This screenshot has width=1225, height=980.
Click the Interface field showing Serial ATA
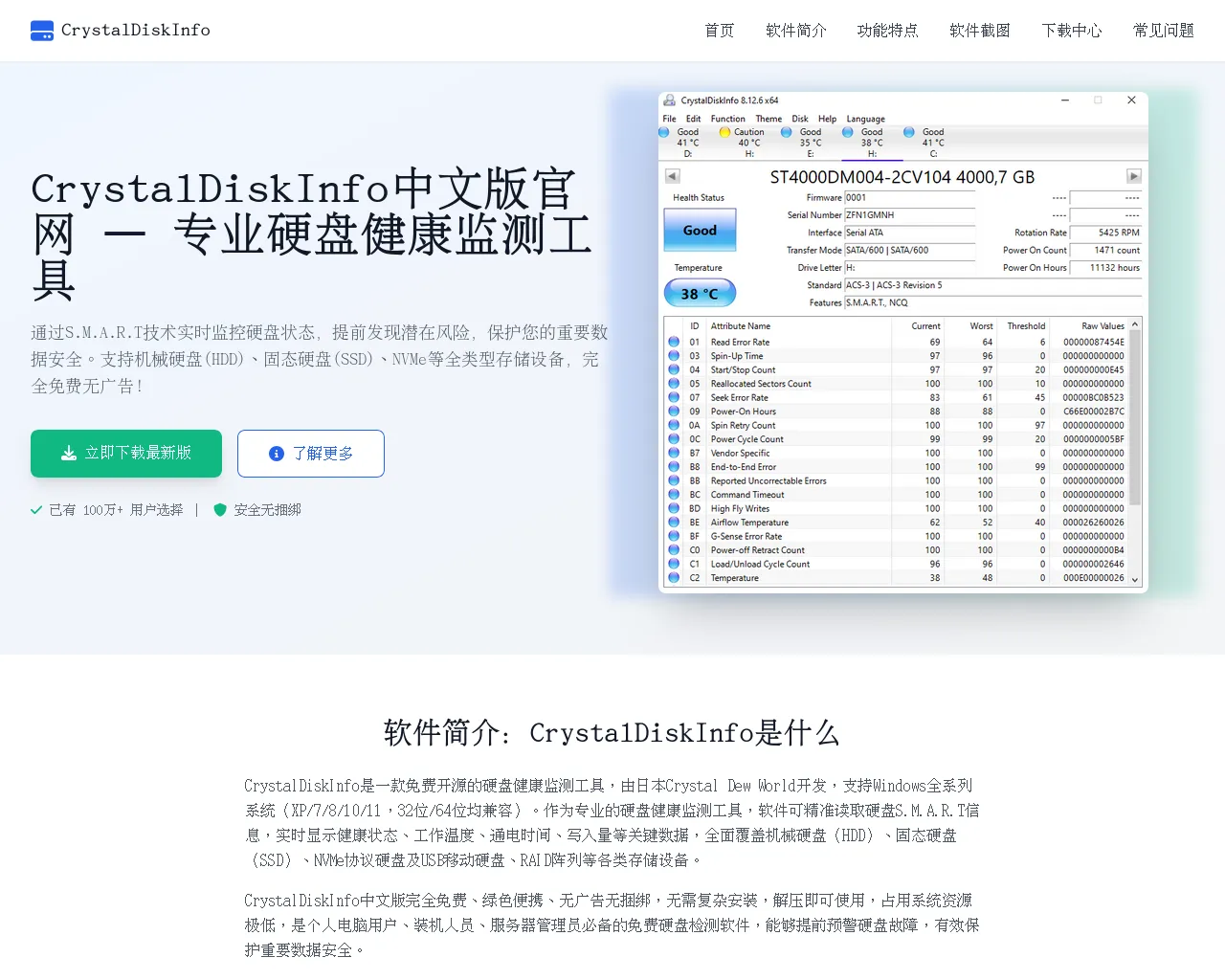(x=909, y=233)
